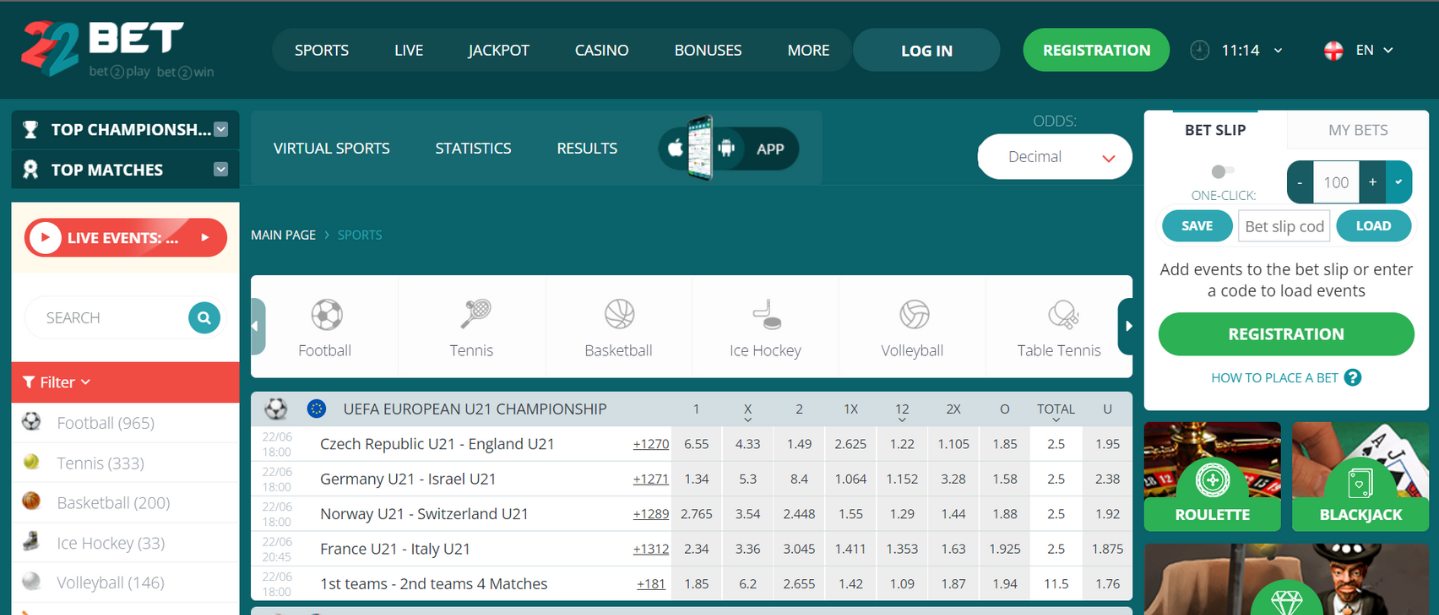1439x615 pixels.
Task: Click the REGISTRATION button in header
Action: (1096, 50)
